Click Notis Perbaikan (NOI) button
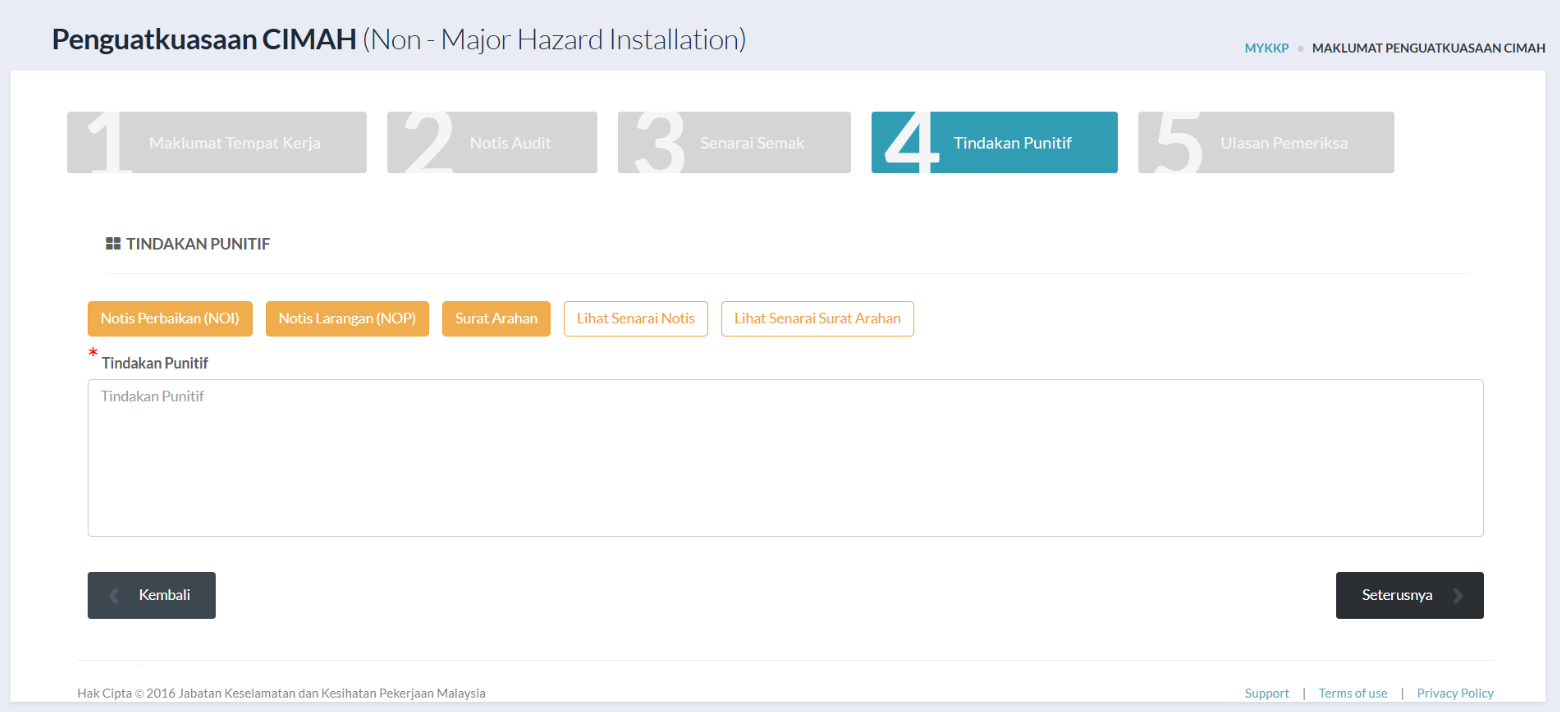Screen dimensions: 1560x712 pyautogui.click(x=170, y=319)
